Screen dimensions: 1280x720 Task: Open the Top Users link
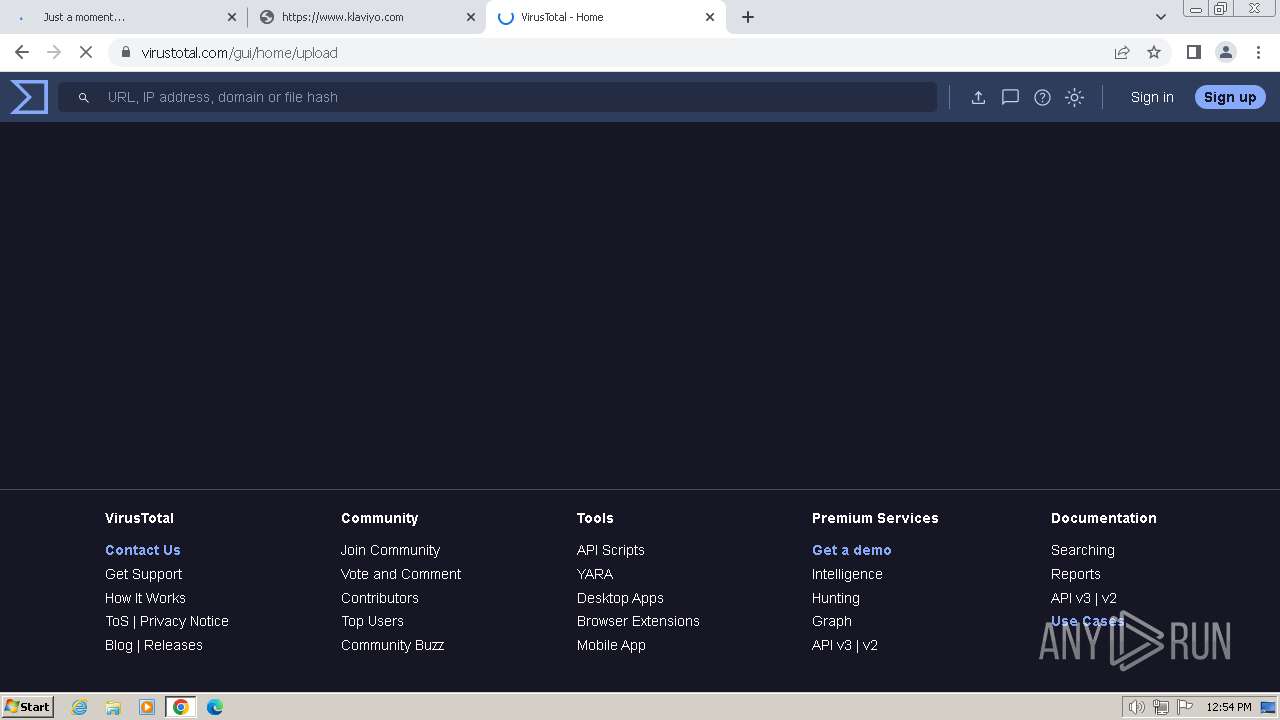click(x=372, y=621)
